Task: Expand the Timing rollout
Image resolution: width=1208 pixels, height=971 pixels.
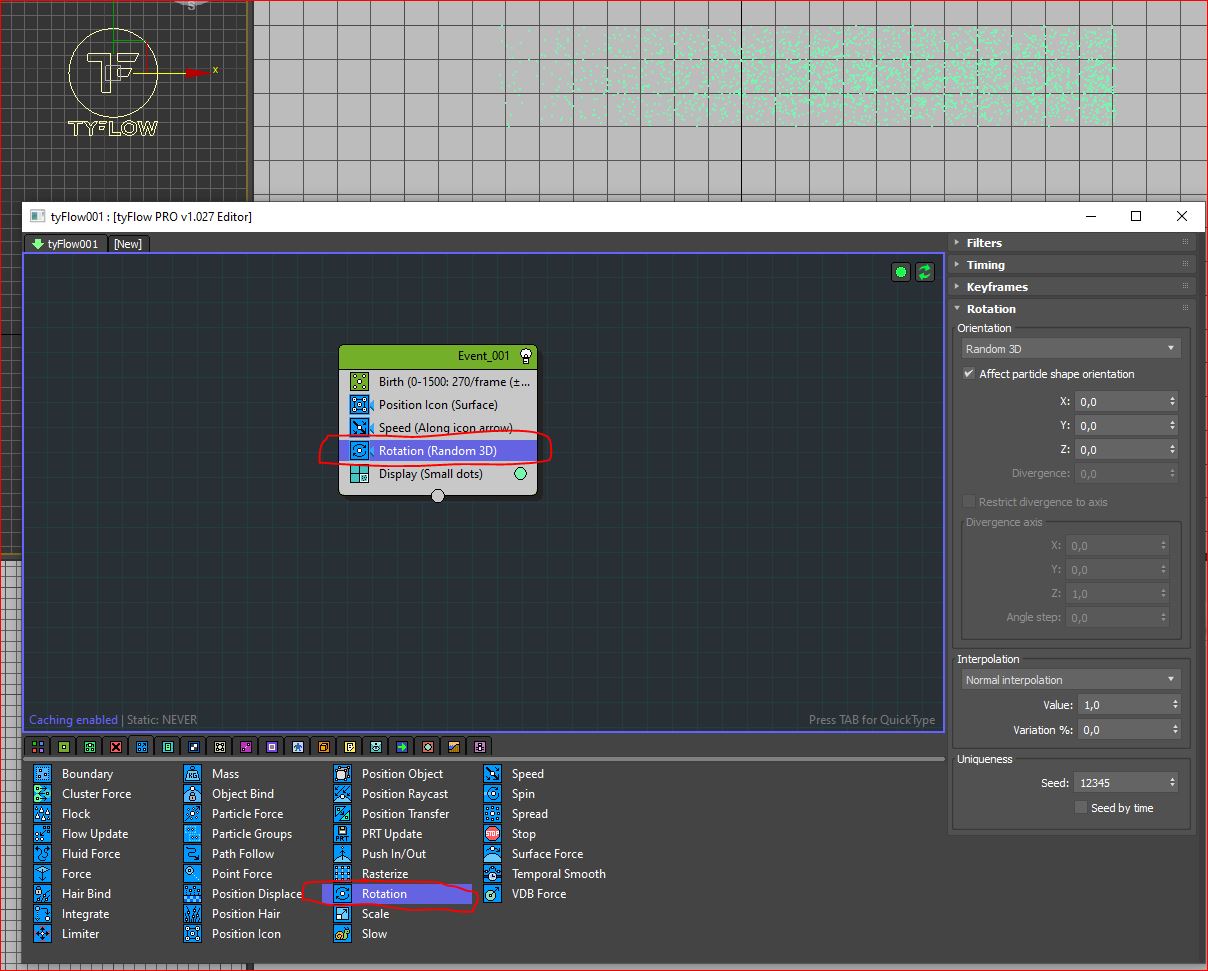Action: [x=1071, y=265]
